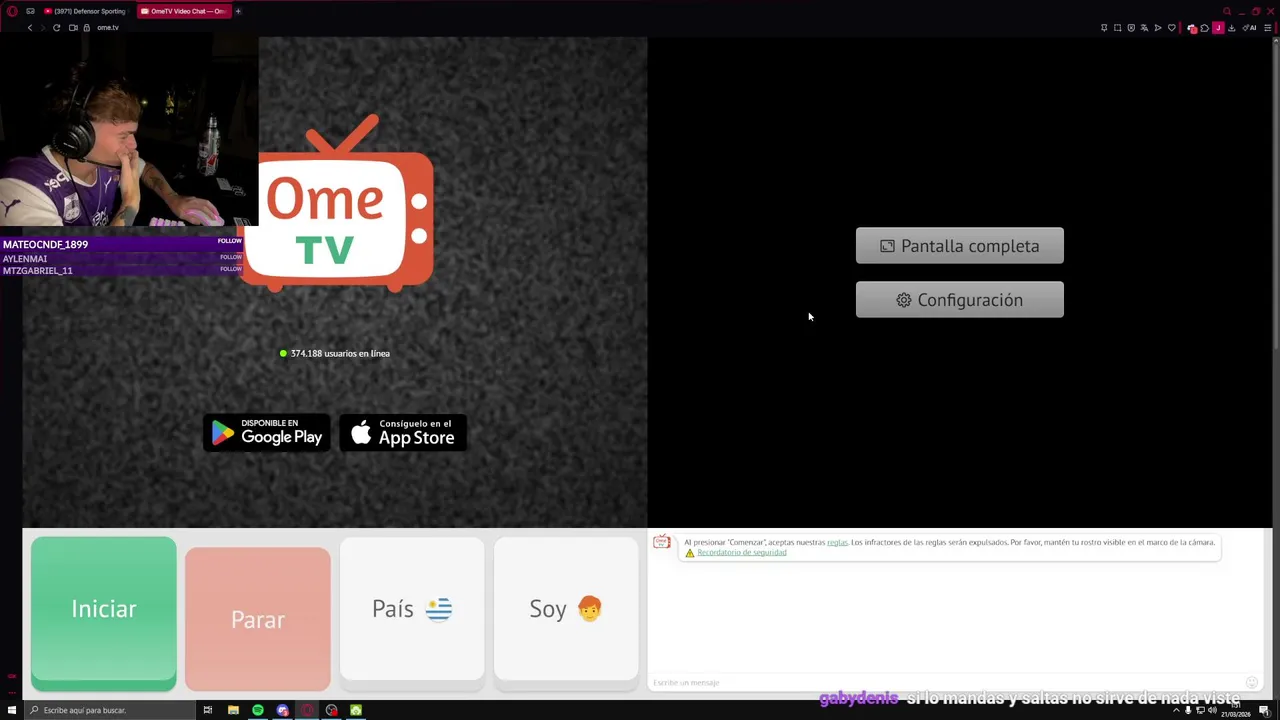
Task: Select the OmeTV Video Chat tab
Action: (x=183, y=11)
